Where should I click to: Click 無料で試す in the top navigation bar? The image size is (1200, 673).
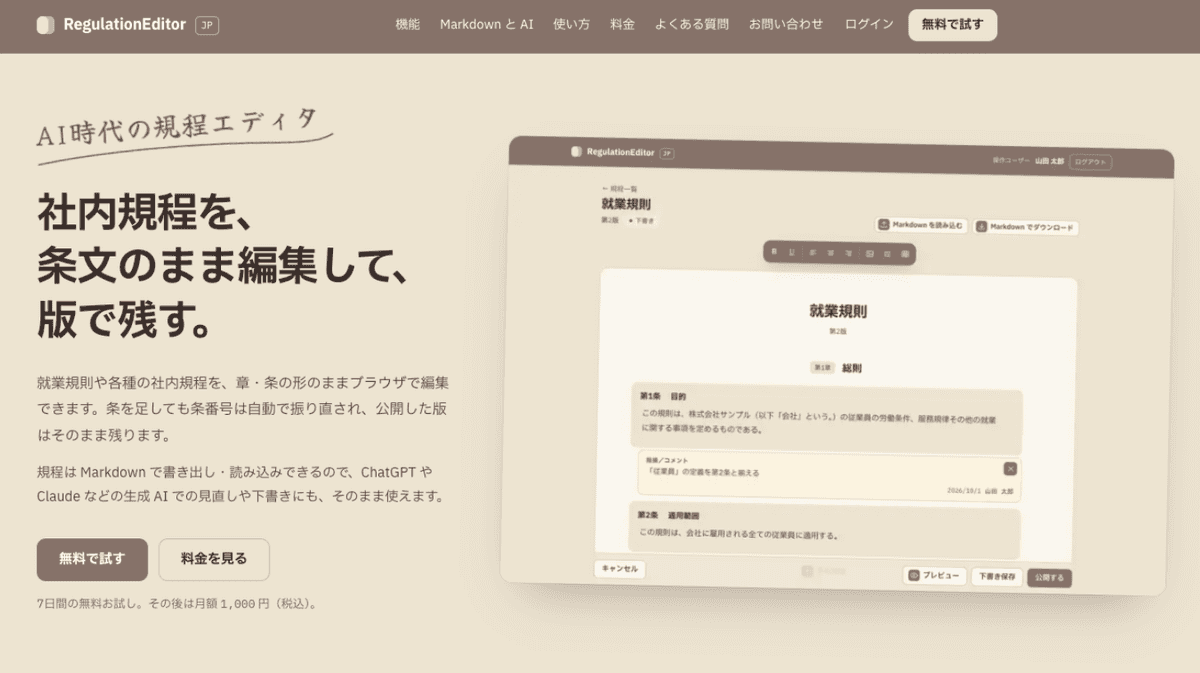pyautogui.click(x=952, y=25)
